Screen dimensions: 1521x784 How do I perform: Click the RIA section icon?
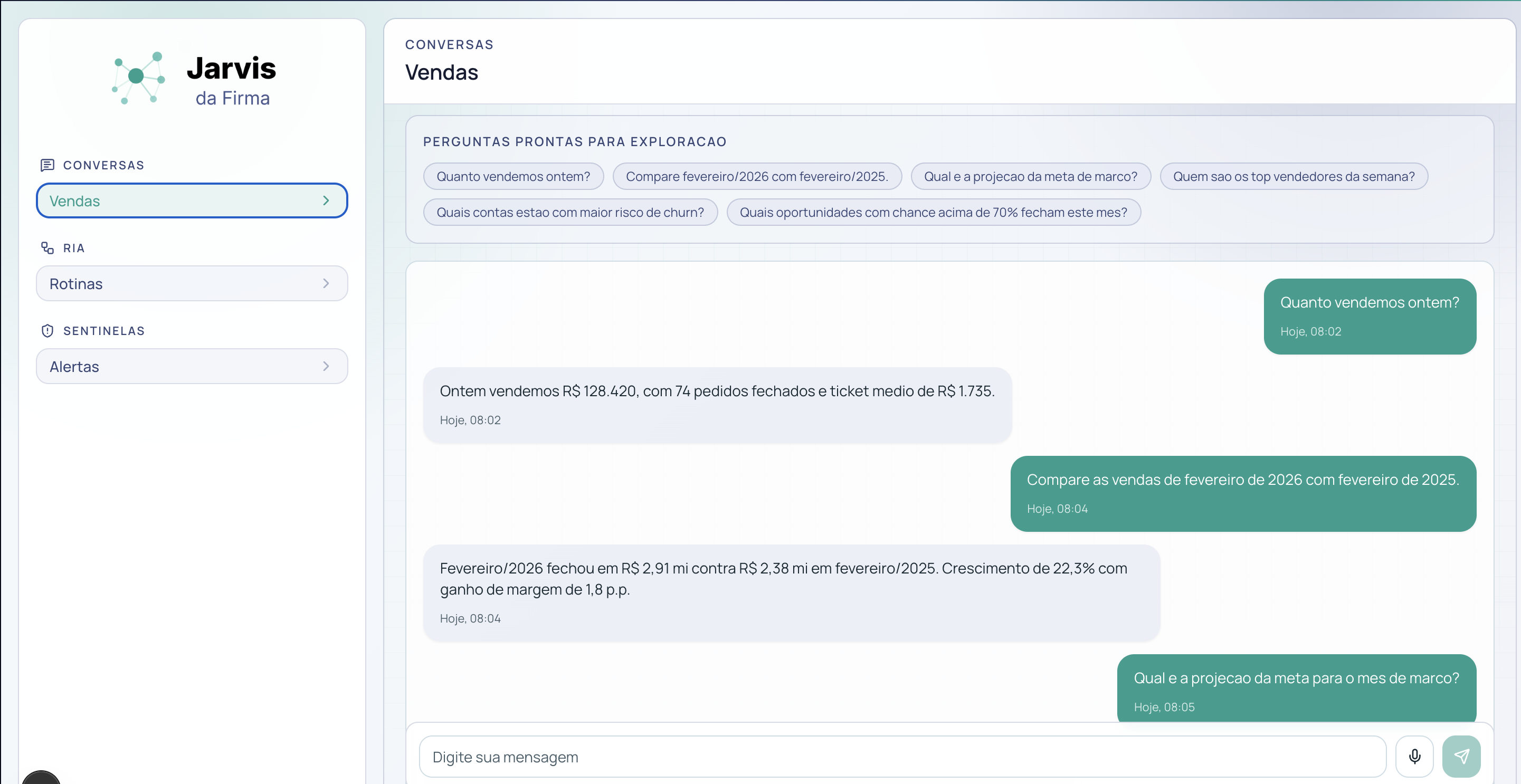(47, 247)
